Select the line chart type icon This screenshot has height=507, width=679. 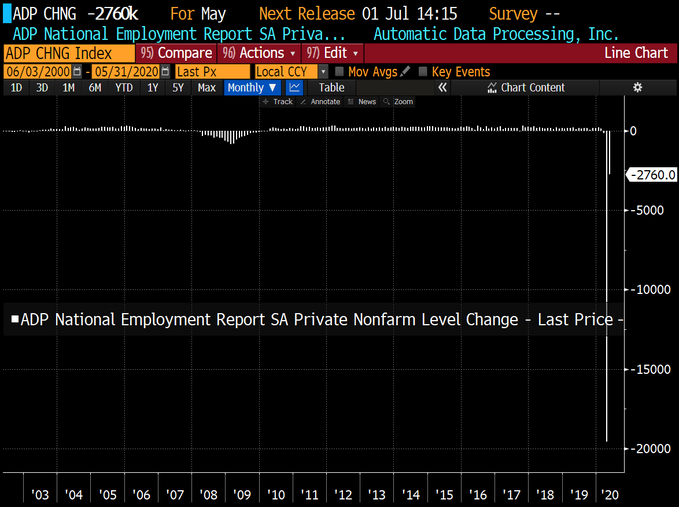click(294, 87)
